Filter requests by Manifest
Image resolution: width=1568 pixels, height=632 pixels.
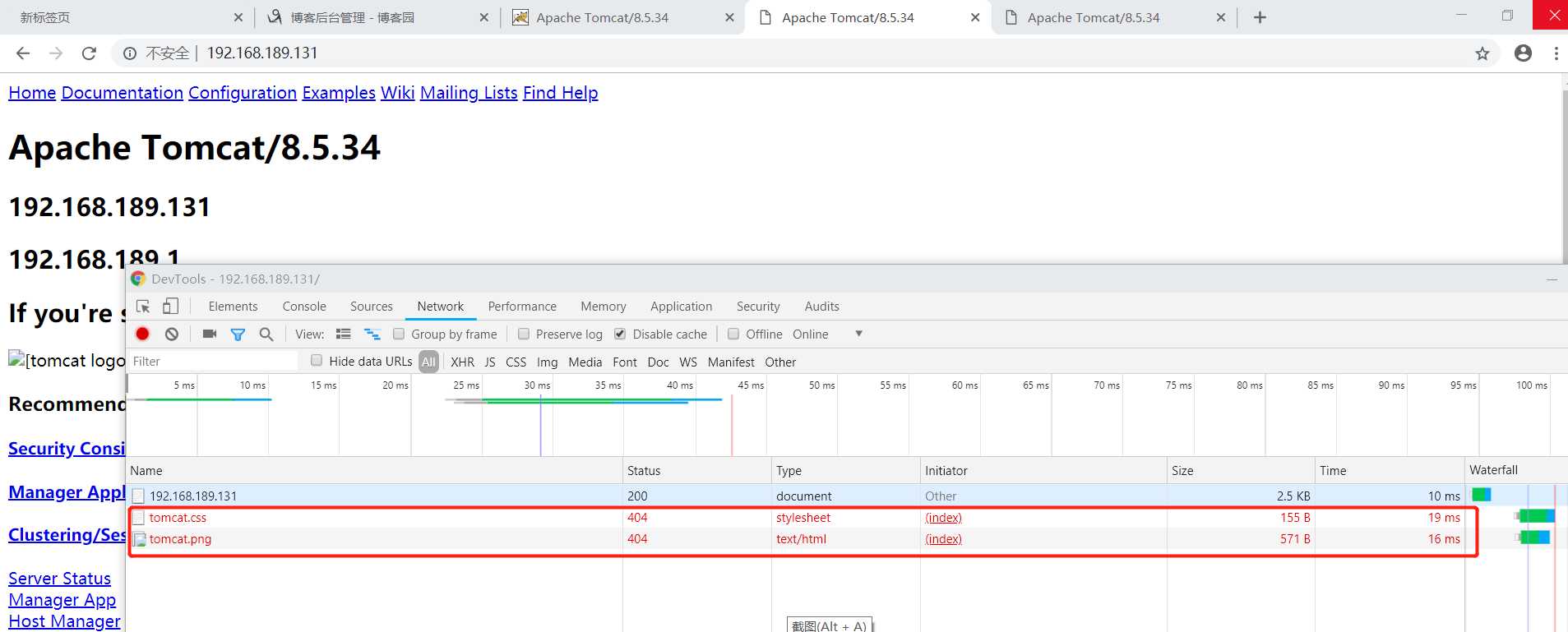pyautogui.click(x=731, y=362)
